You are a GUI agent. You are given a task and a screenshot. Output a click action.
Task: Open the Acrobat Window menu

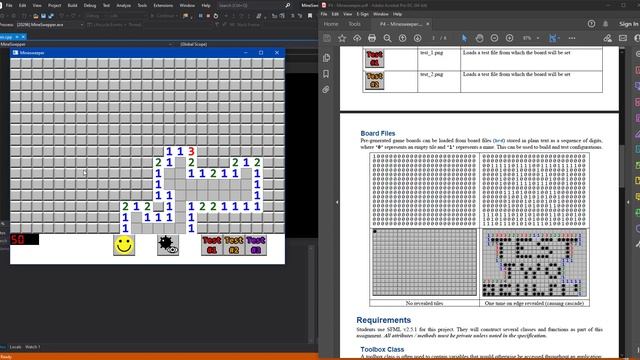click(380, 14)
